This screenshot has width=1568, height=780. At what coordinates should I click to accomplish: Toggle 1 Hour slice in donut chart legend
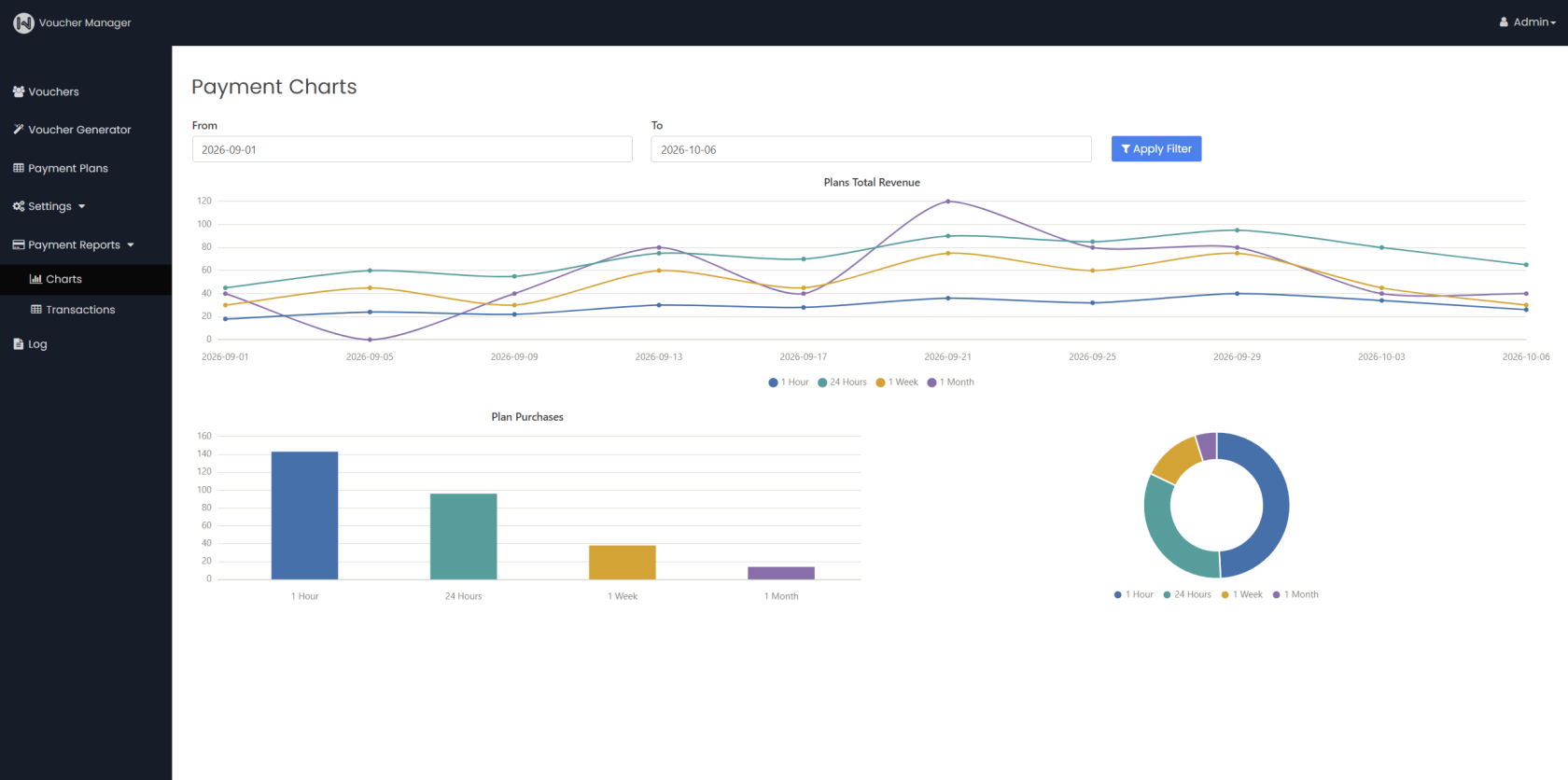(x=1133, y=594)
